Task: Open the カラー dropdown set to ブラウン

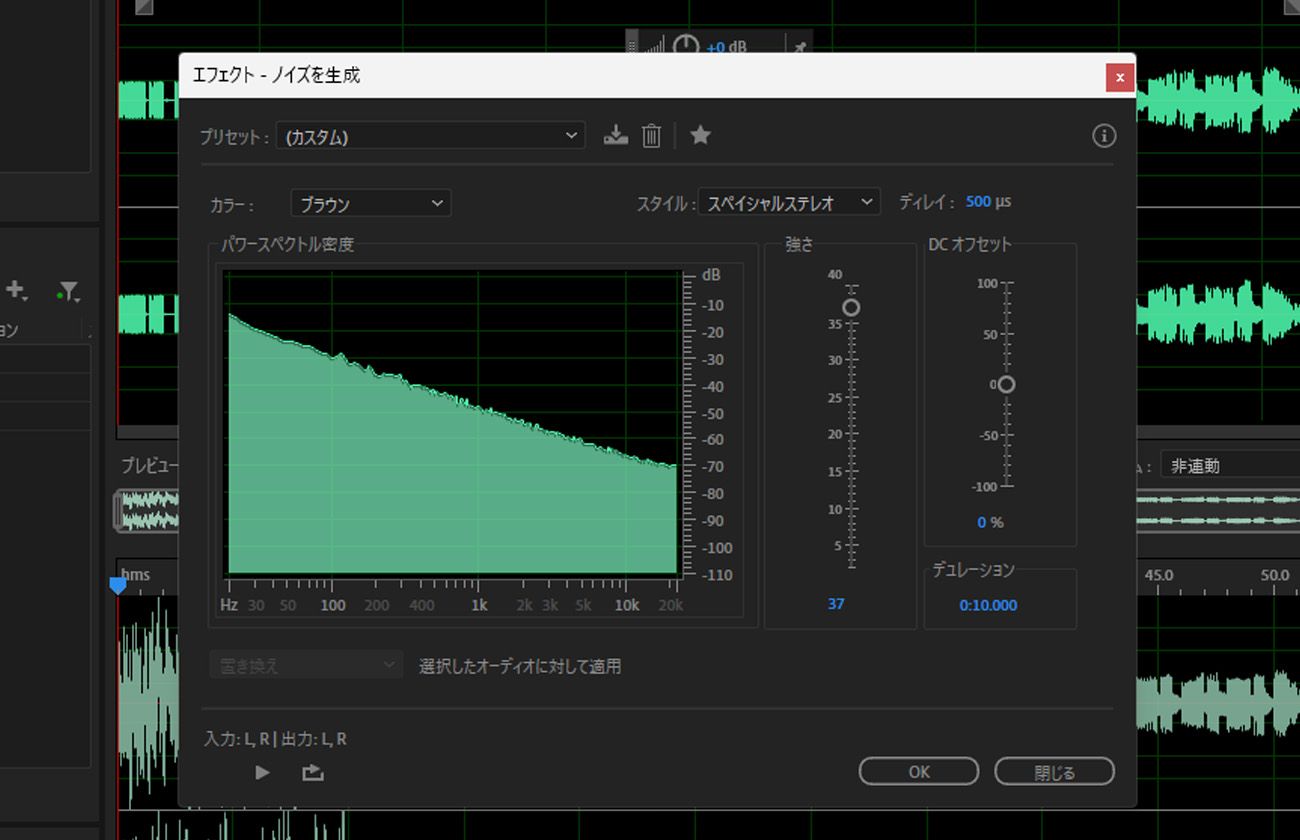Action: 371,203
